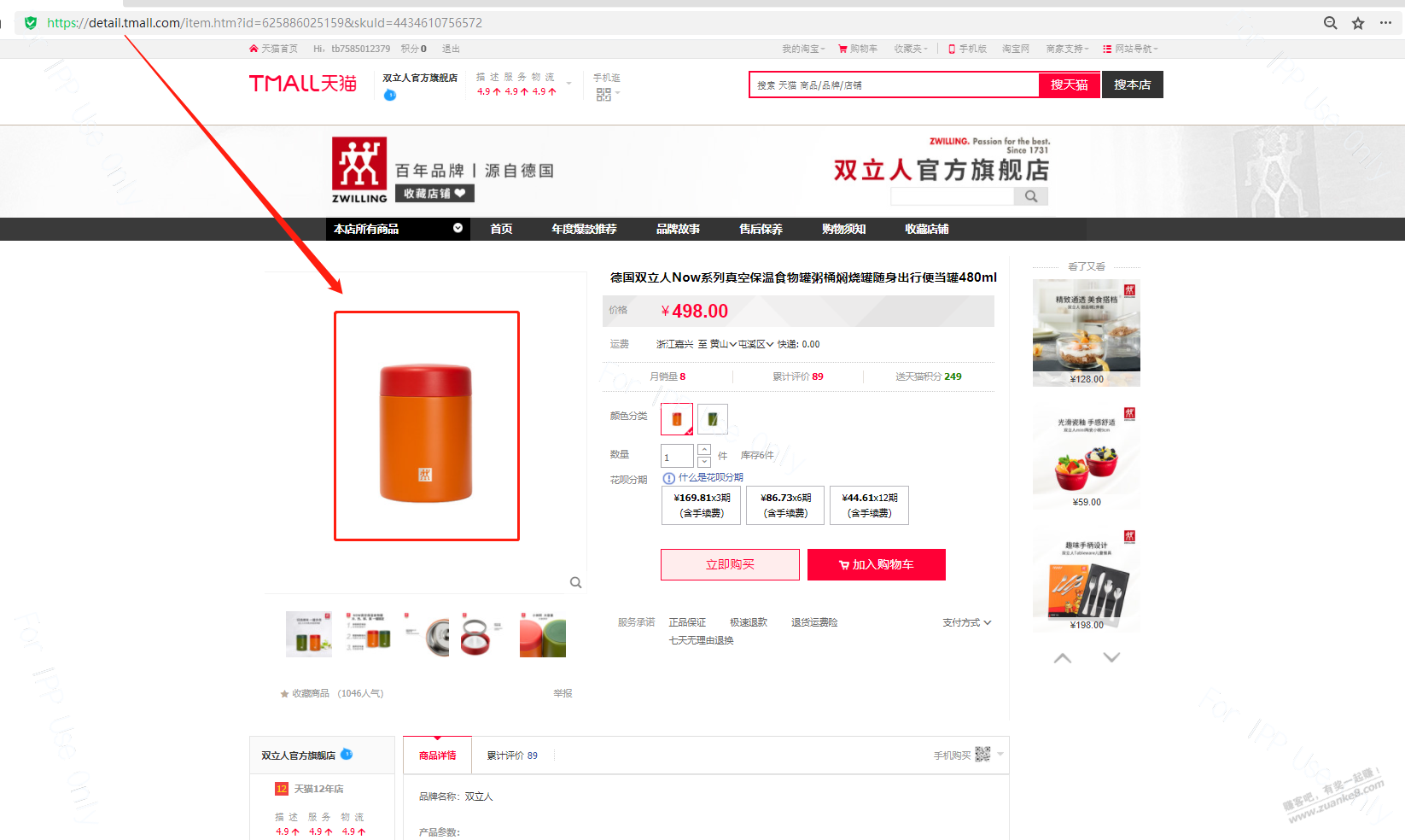
Task: Open 首页 nav tab
Action: (501, 229)
